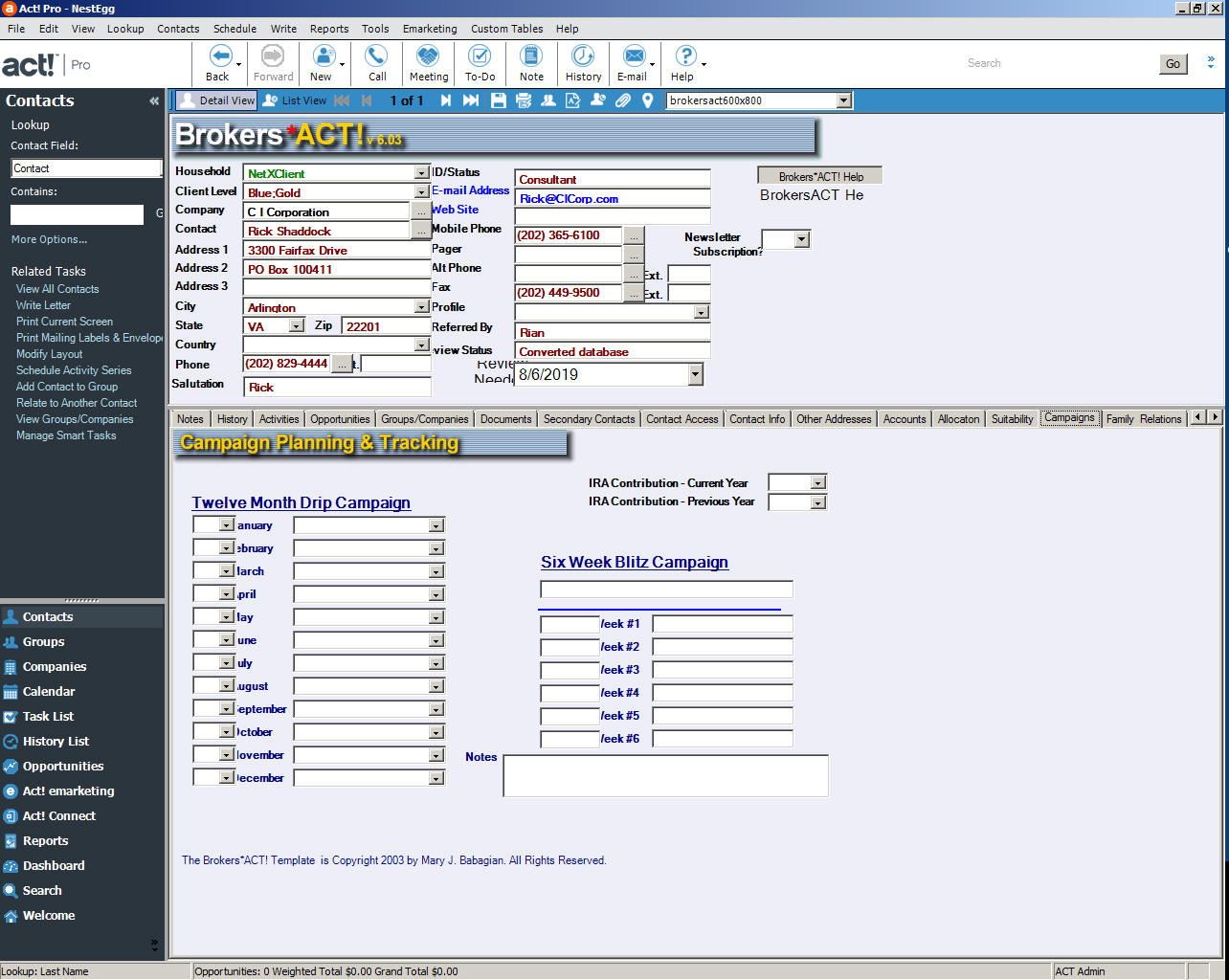
Task: Open Dashboard in the navigation bar
Action: (53, 866)
